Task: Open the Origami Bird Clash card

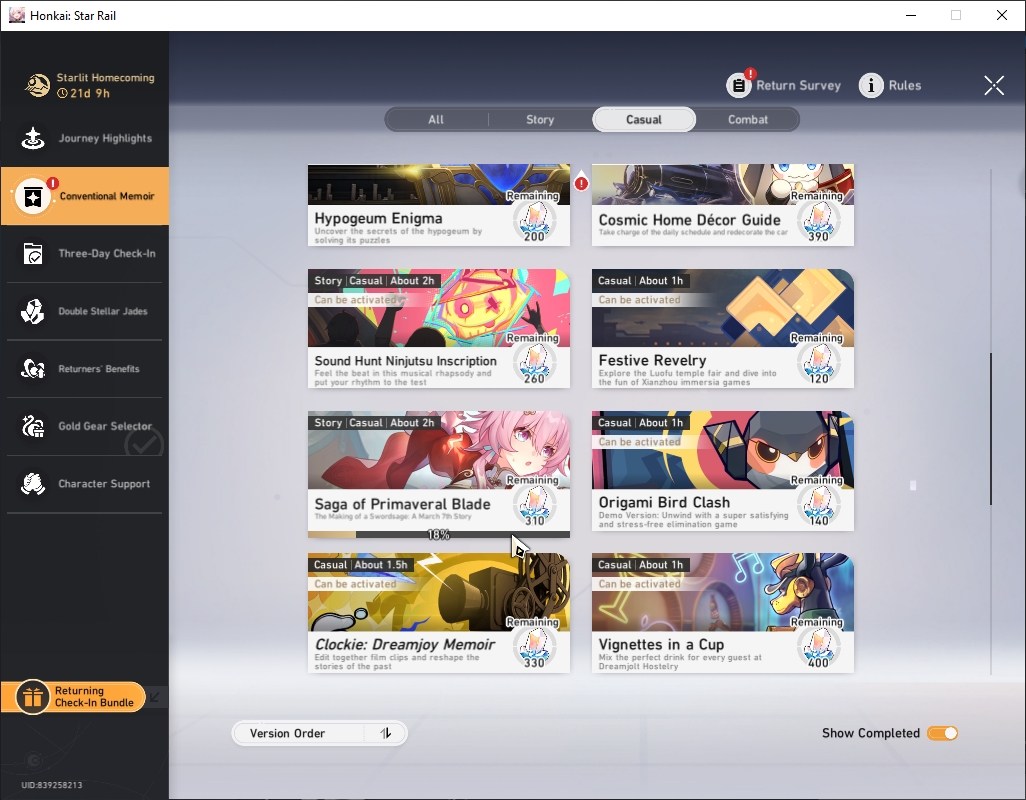Action: (x=722, y=471)
